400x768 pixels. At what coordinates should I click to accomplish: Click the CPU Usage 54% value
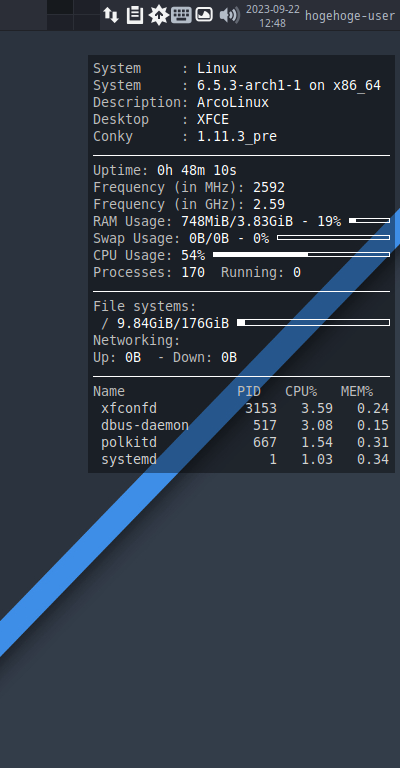pos(193,255)
